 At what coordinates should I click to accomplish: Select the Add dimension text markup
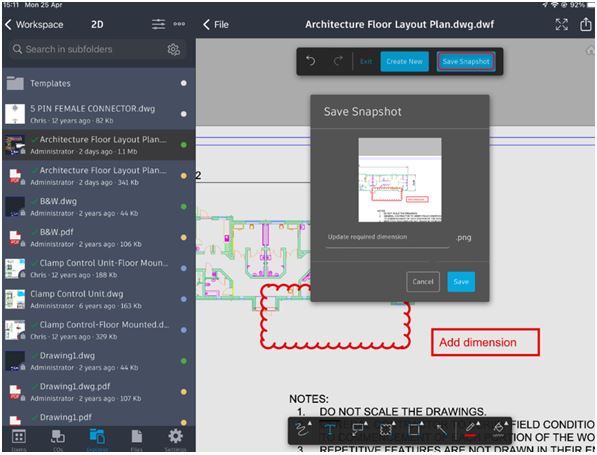485,342
